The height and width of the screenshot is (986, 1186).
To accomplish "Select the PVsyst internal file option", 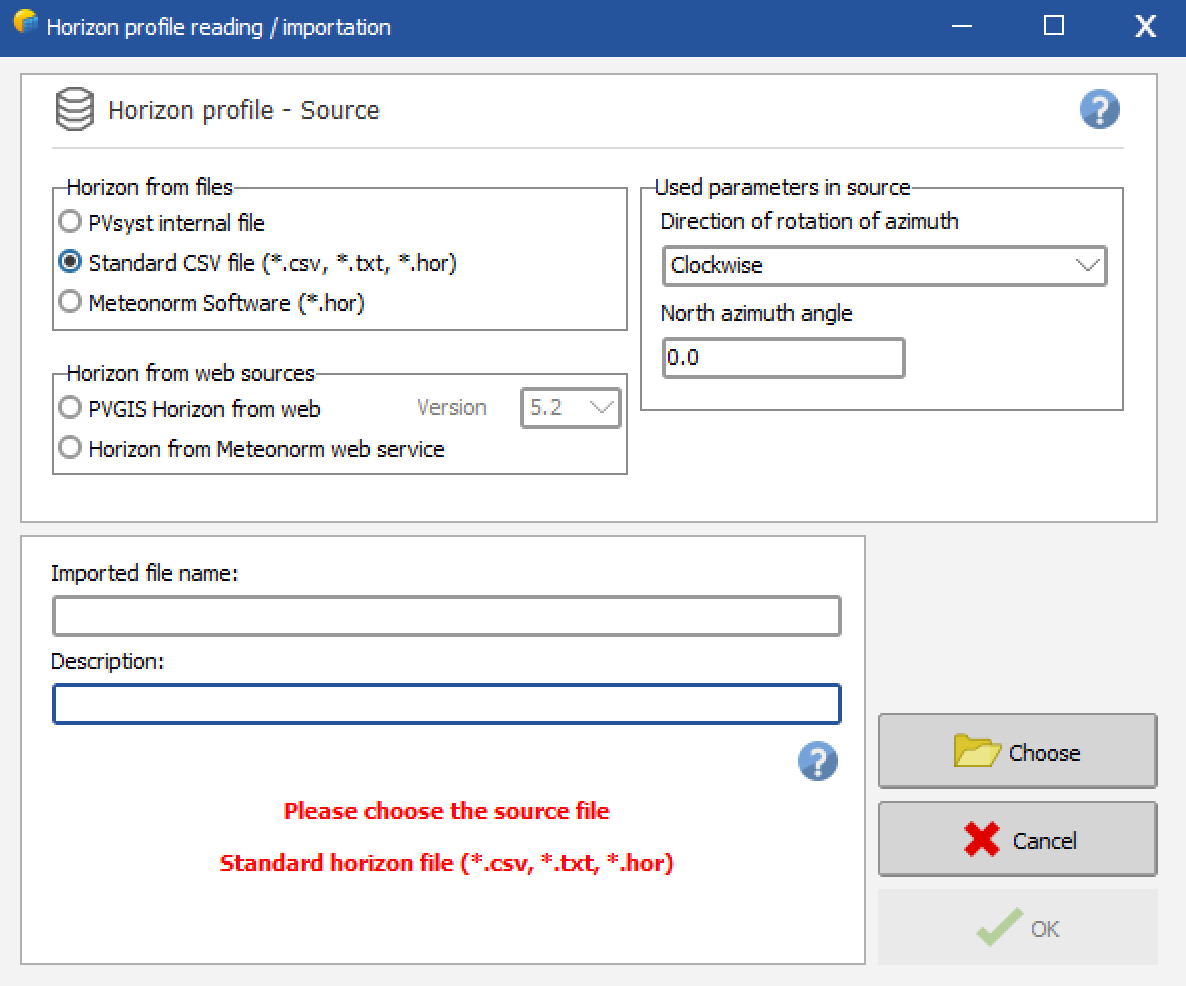I will [x=70, y=223].
